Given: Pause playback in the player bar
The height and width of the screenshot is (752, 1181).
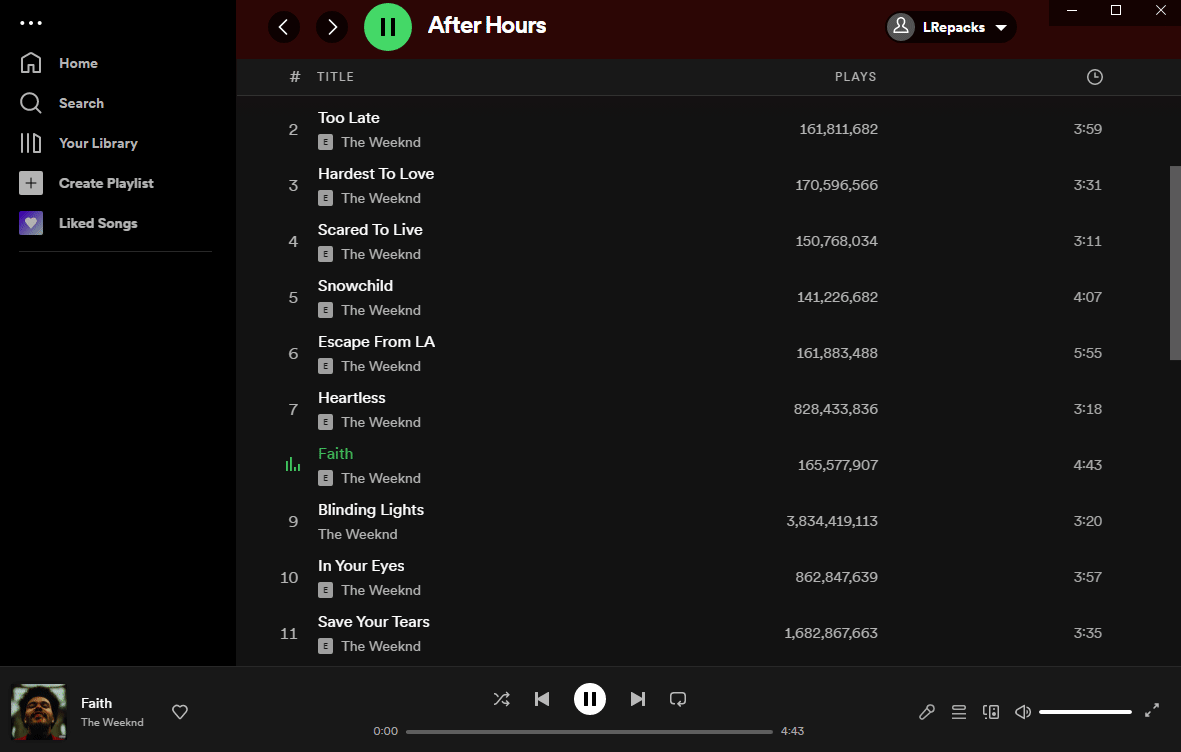Looking at the screenshot, I should click(590, 699).
